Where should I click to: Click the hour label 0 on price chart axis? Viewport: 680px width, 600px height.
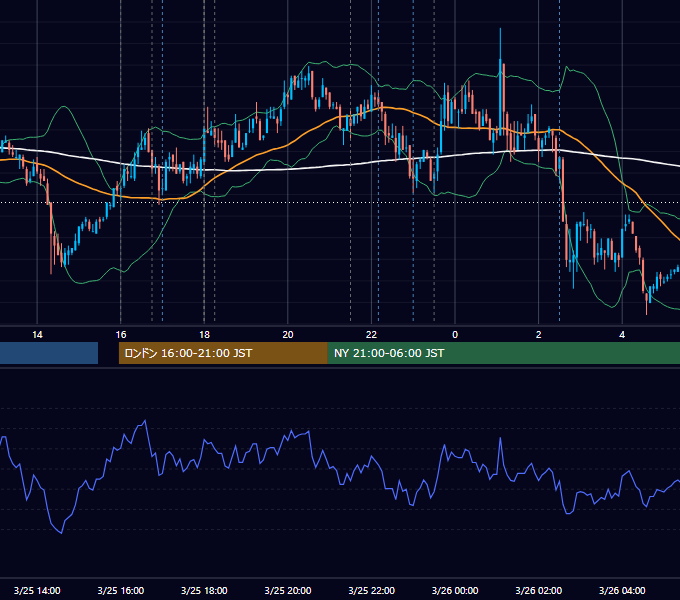(455, 335)
